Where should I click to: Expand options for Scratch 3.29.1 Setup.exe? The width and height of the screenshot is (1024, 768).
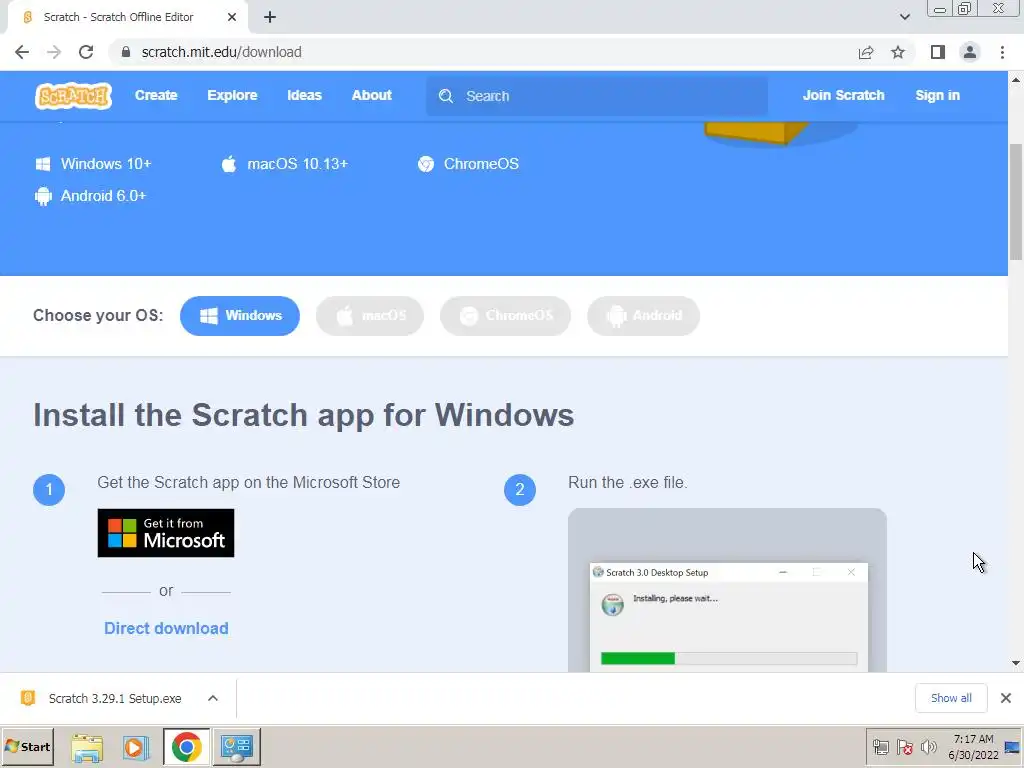(x=212, y=698)
